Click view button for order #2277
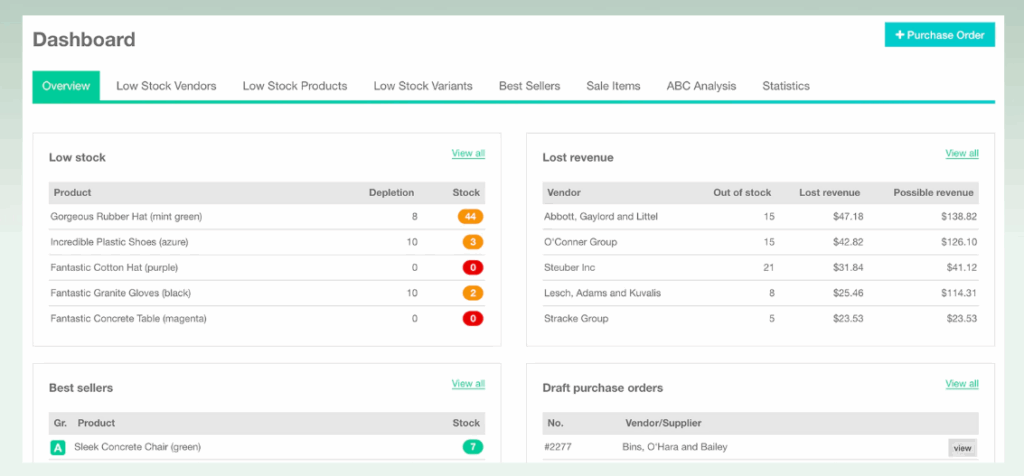This screenshot has height=476, width=1024. [963, 448]
